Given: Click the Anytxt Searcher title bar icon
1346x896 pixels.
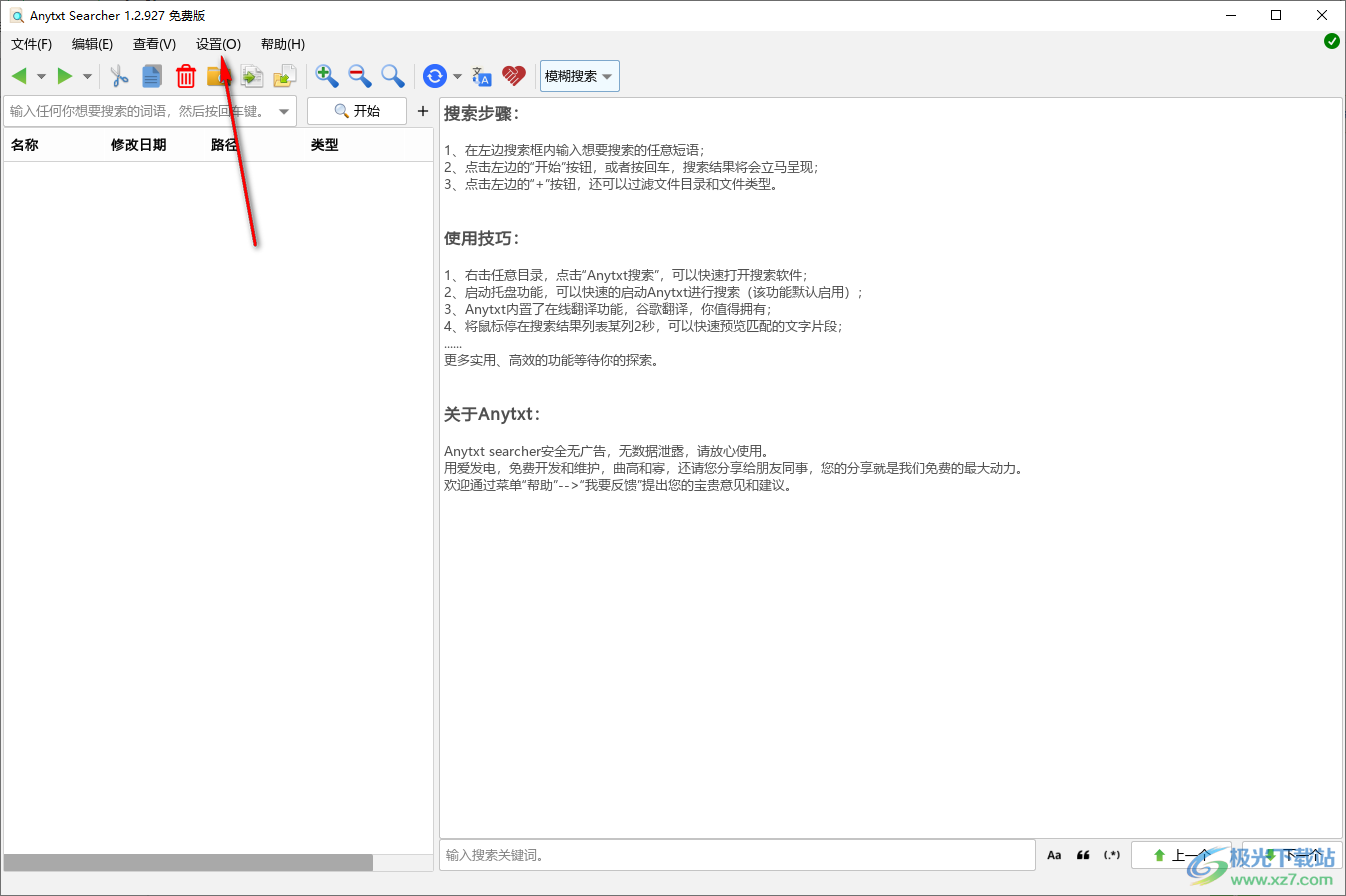Looking at the screenshot, I should [x=17, y=15].
